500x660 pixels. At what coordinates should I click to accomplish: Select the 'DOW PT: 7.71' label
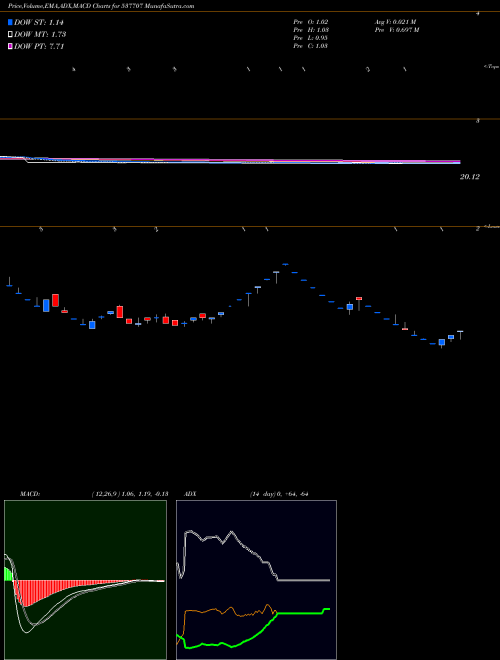[x=39, y=46]
